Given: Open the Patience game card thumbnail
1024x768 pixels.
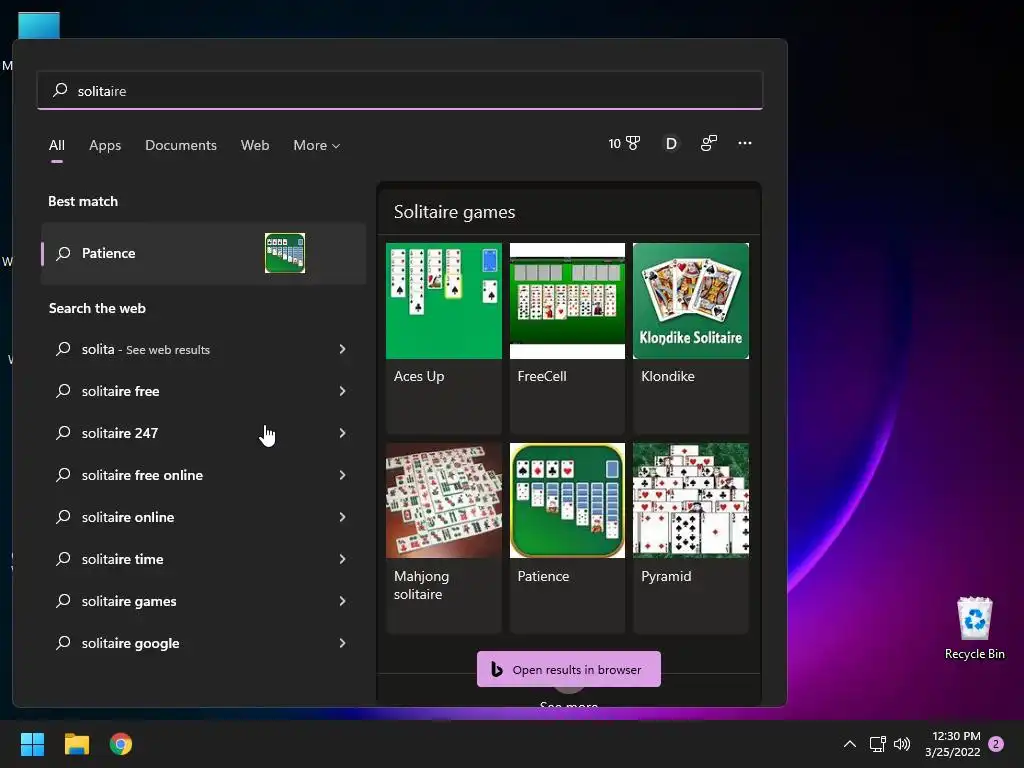Looking at the screenshot, I should point(568,501).
